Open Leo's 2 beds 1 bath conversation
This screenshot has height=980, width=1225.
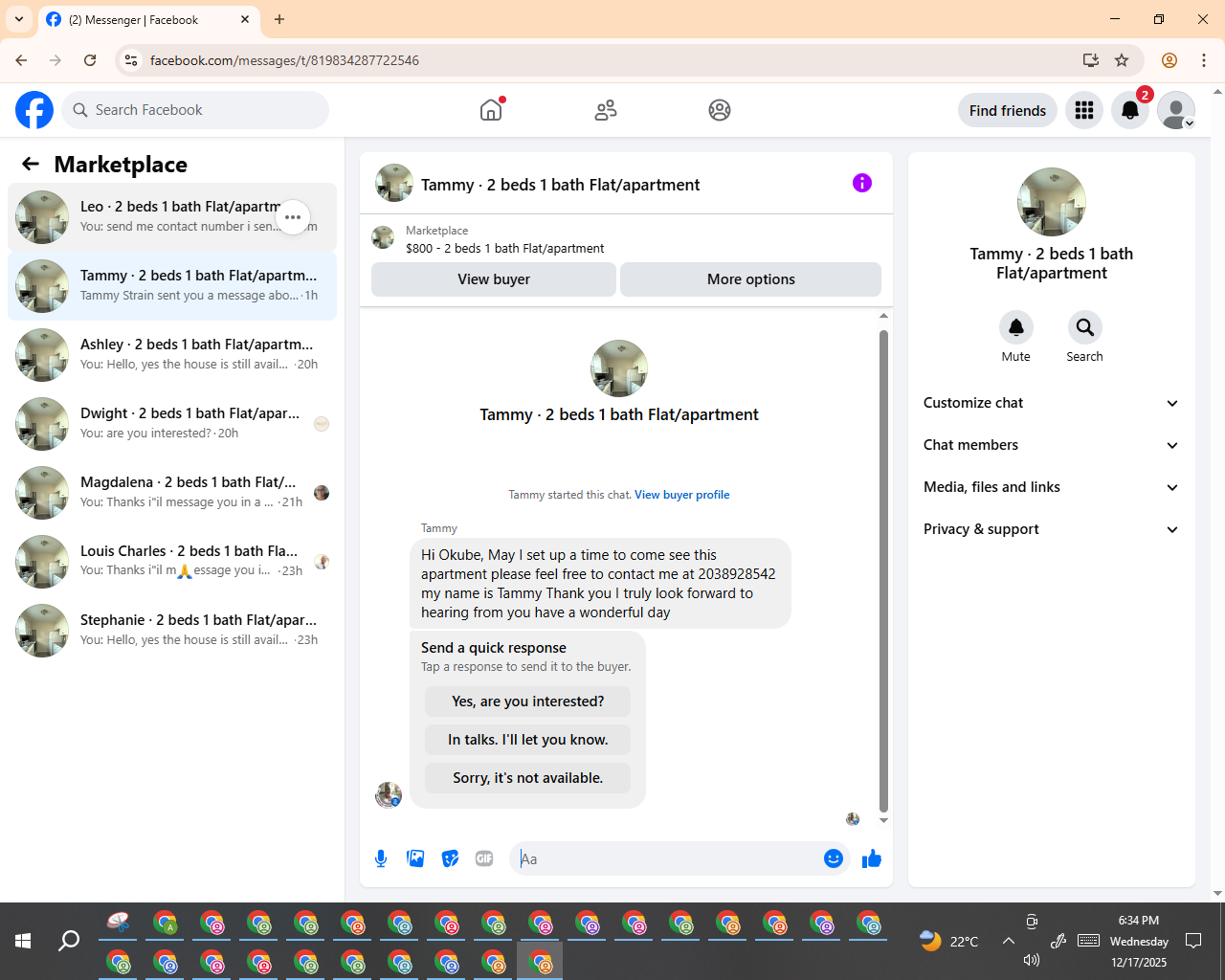[x=172, y=217]
